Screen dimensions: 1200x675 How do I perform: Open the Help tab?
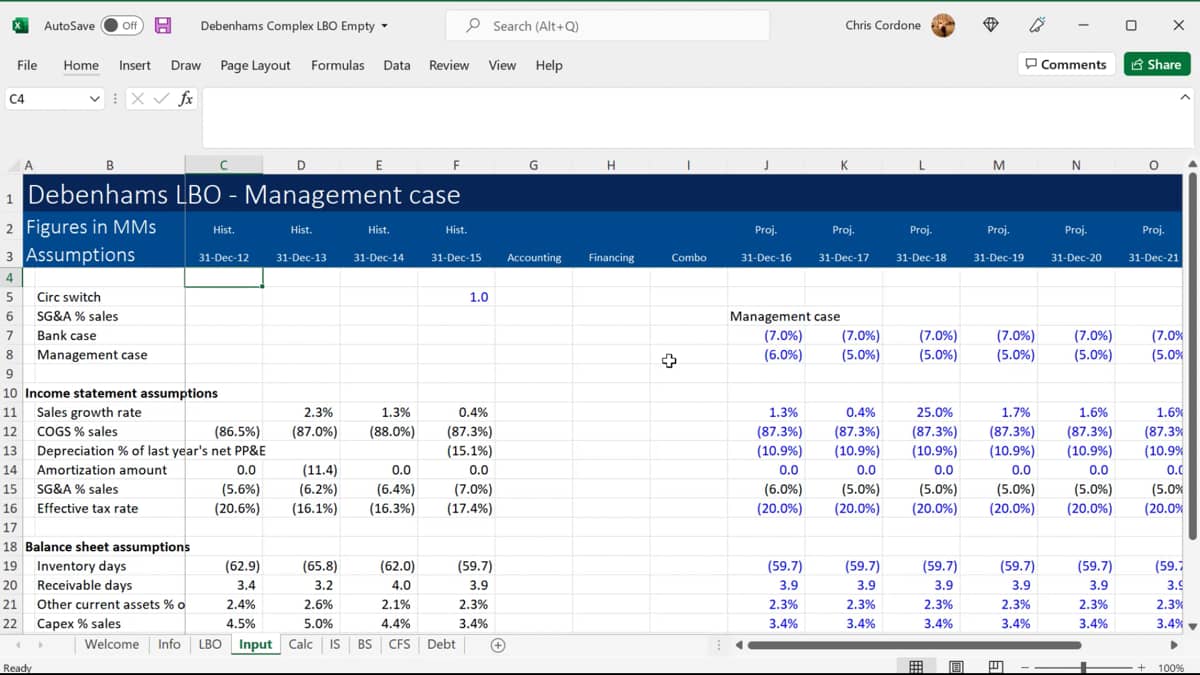pyautogui.click(x=549, y=65)
